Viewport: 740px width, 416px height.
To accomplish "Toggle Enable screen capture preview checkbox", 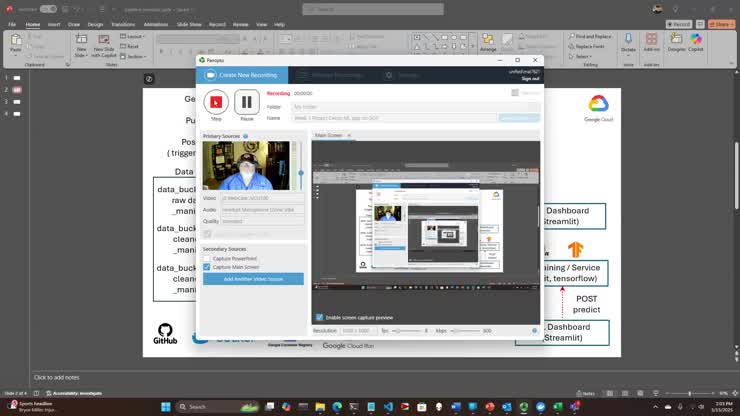I will [320, 317].
